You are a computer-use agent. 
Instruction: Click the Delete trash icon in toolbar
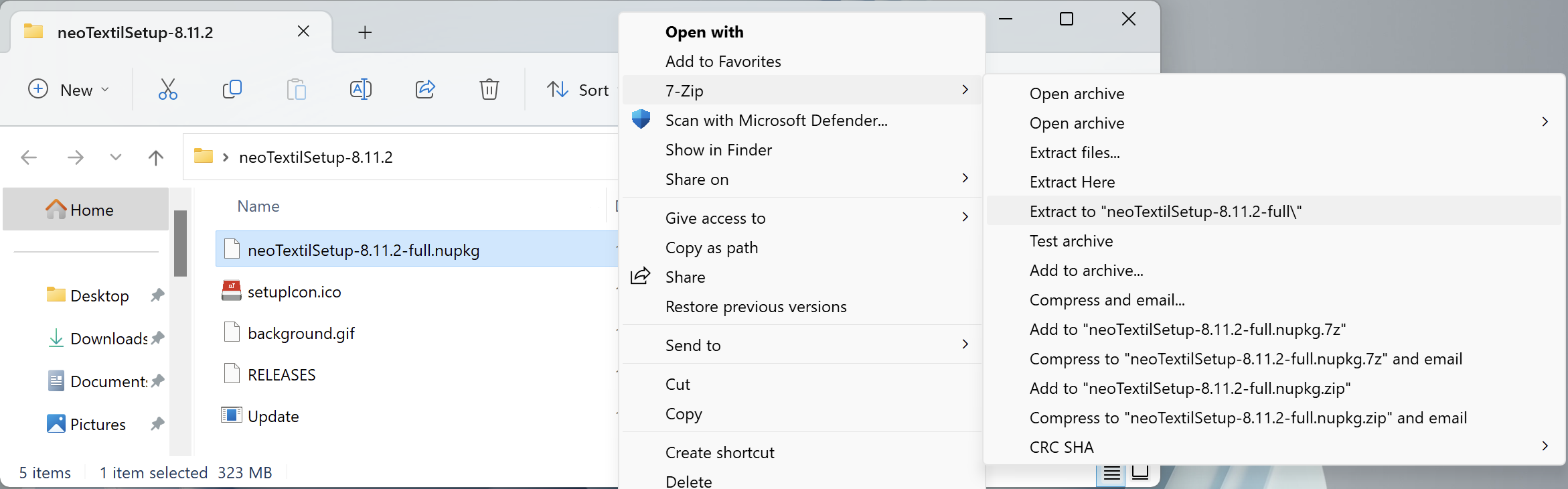(x=489, y=89)
